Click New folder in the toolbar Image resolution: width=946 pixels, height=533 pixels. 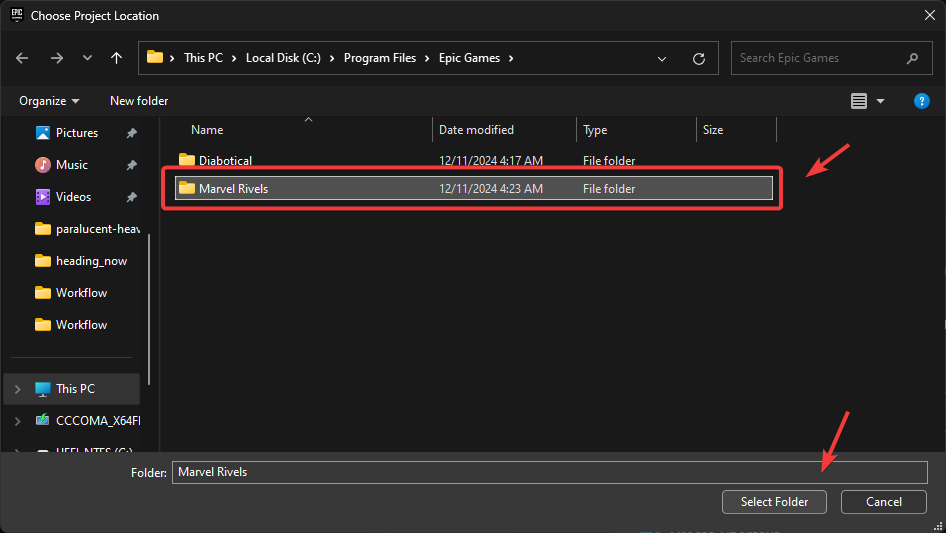[139, 101]
